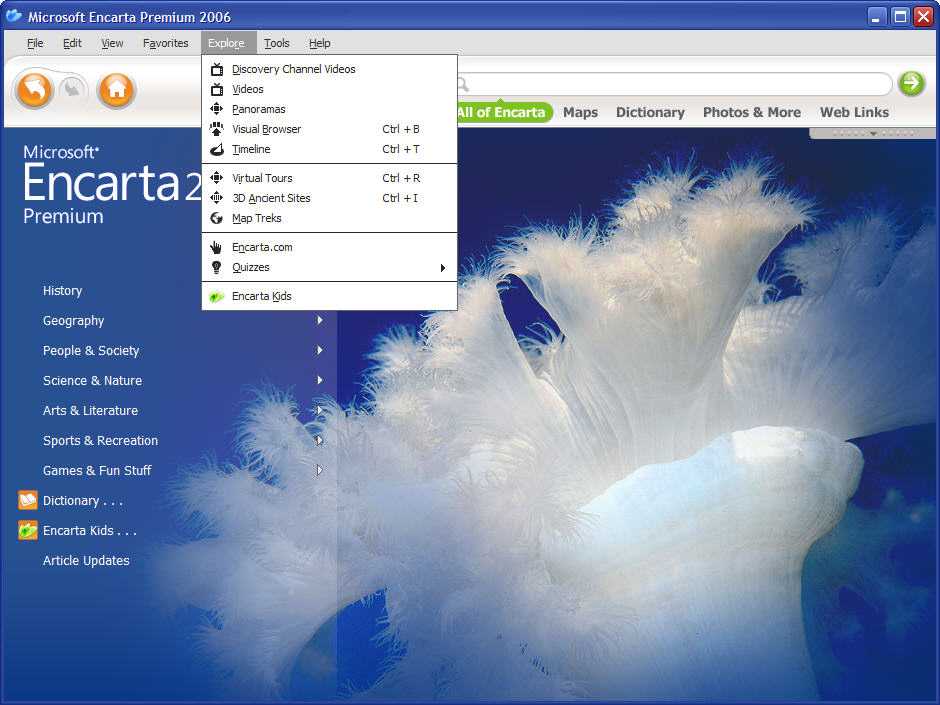Choose the Panoramas icon in the Explore menu
This screenshot has height=705, width=940.
216,109
